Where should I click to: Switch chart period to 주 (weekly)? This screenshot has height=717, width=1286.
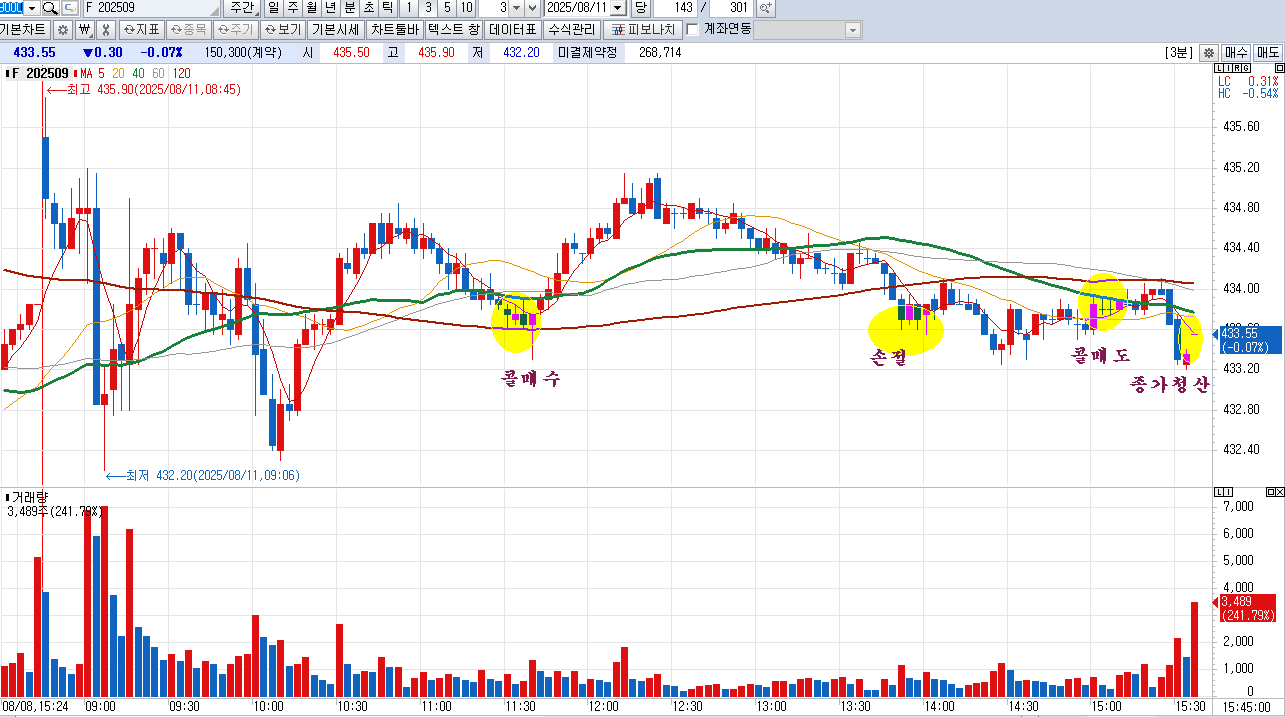(292, 8)
